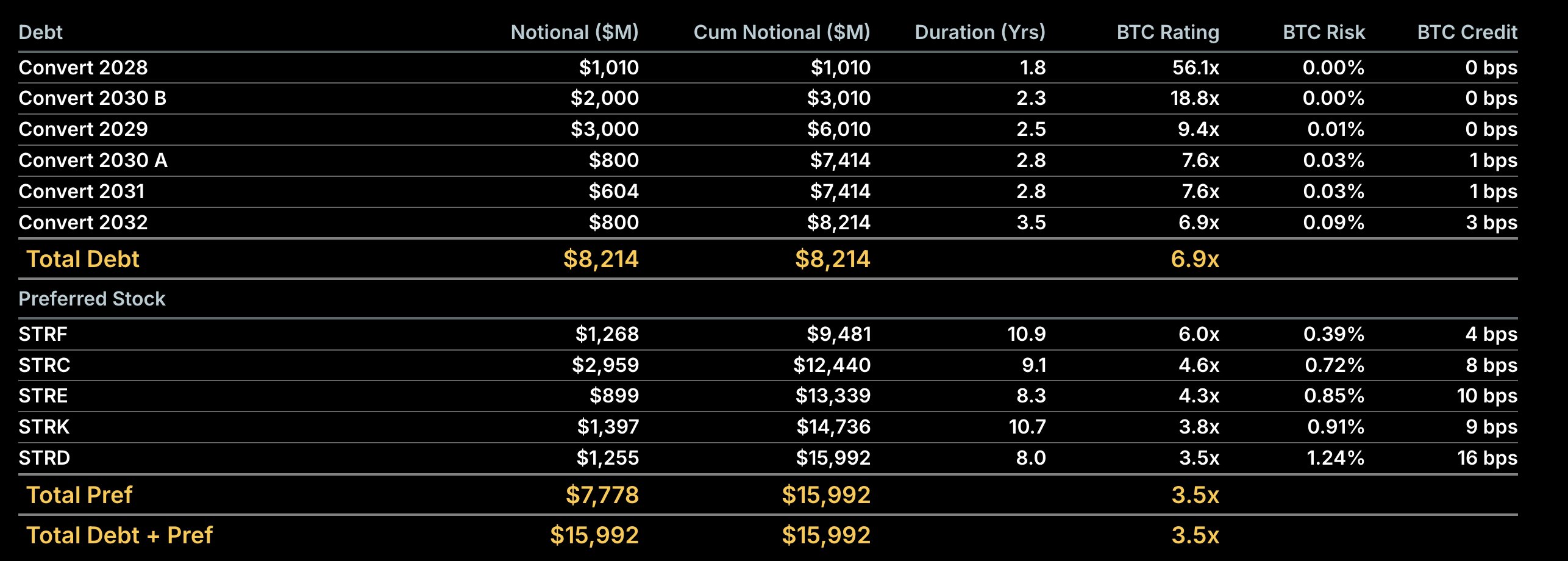This screenshot has width=1568, height=561.
Task: Select the STRK row label
Action: (44, 427)
